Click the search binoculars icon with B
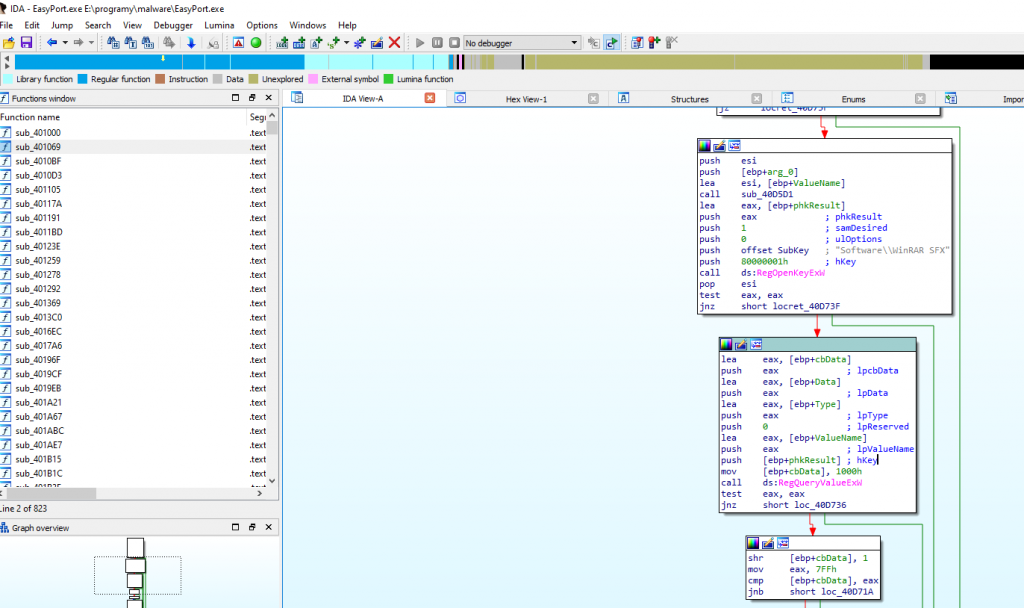This screenshot has height=608, width=1024. click(x=113, y=43)
